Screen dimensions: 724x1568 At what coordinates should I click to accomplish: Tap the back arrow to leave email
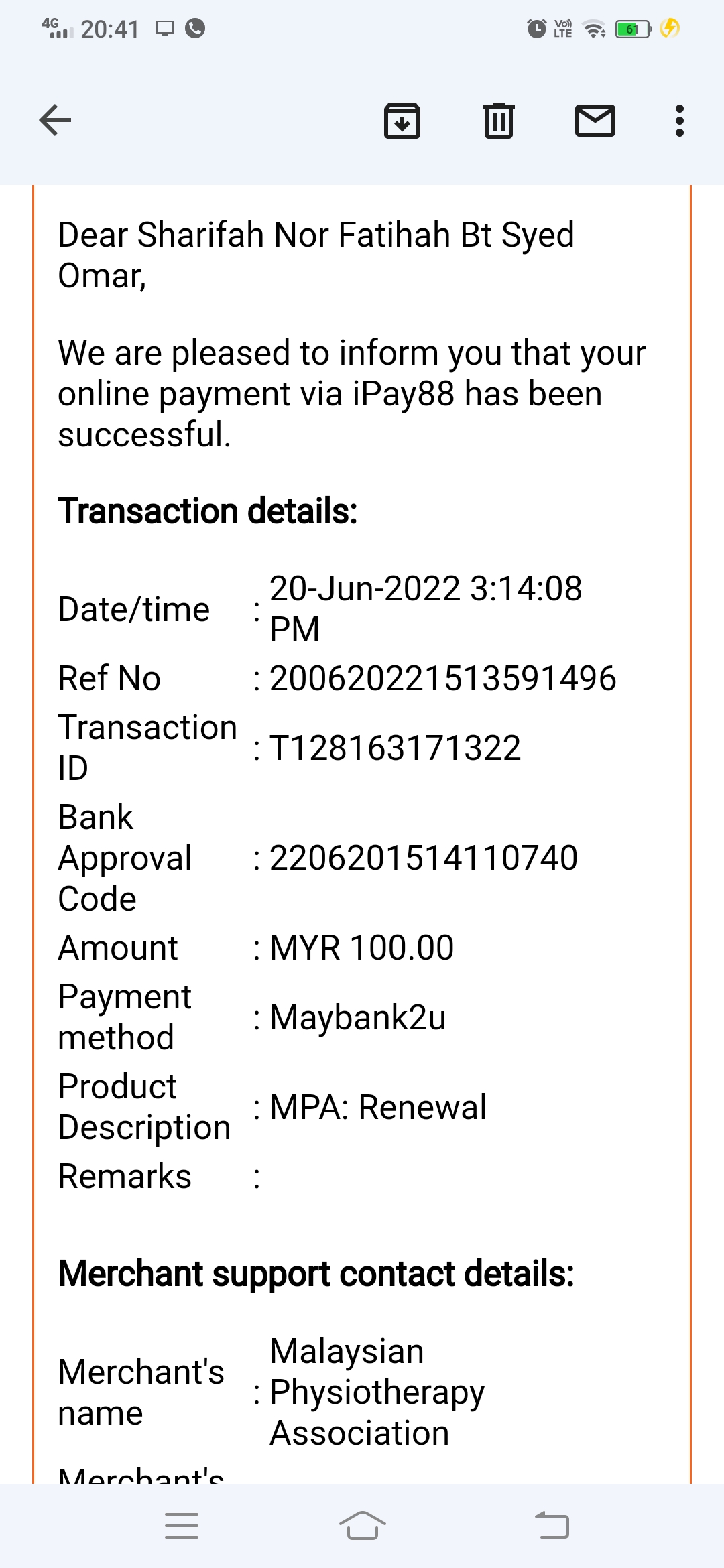(56, 121)
